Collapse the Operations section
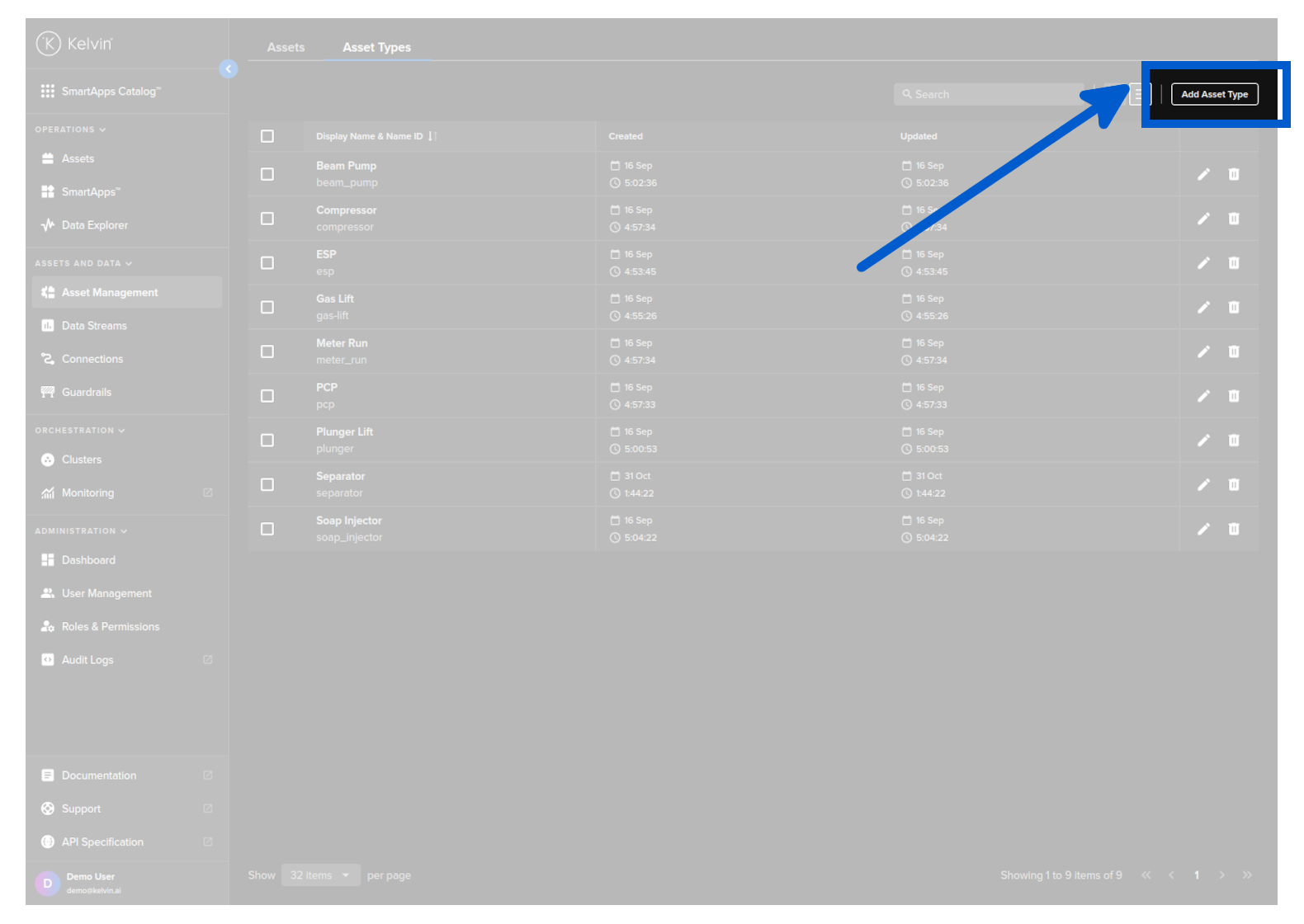 [x=70, y=130]
